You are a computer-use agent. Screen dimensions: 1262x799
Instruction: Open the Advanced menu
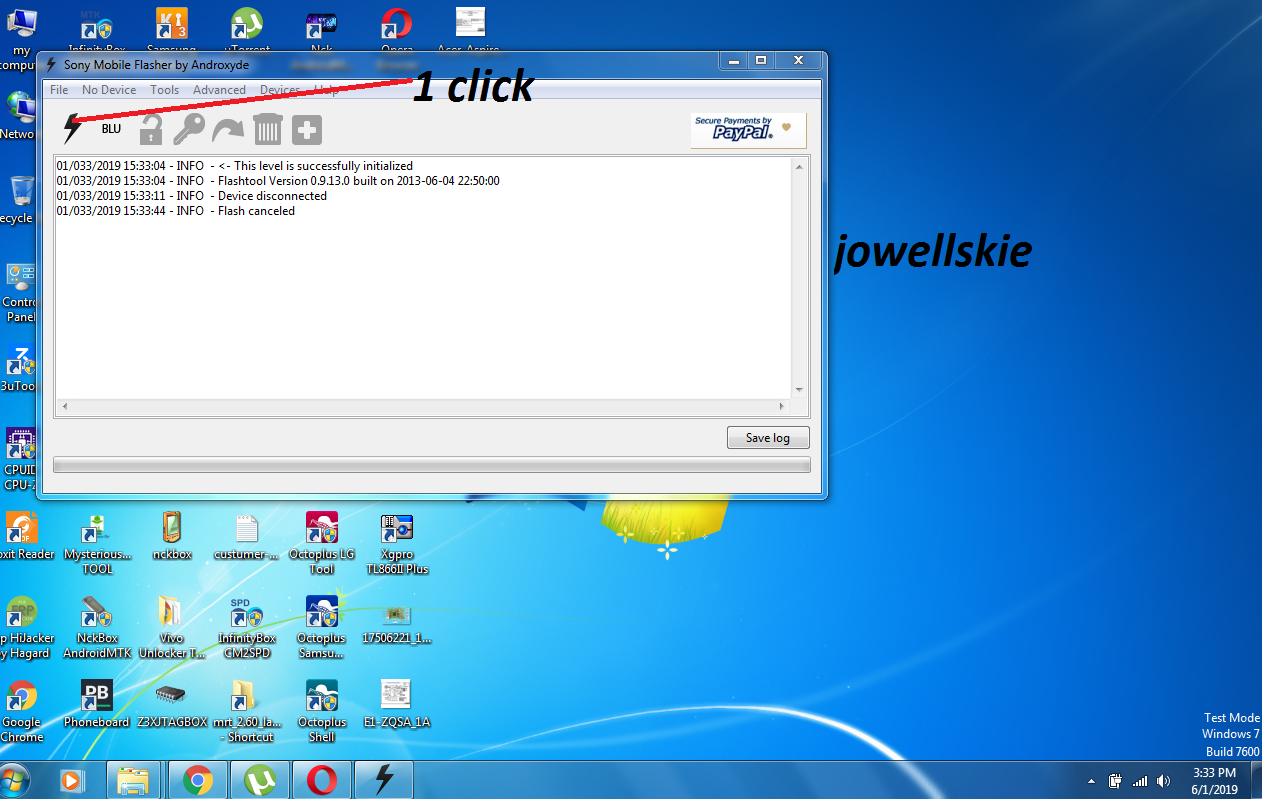pos(219,90)
